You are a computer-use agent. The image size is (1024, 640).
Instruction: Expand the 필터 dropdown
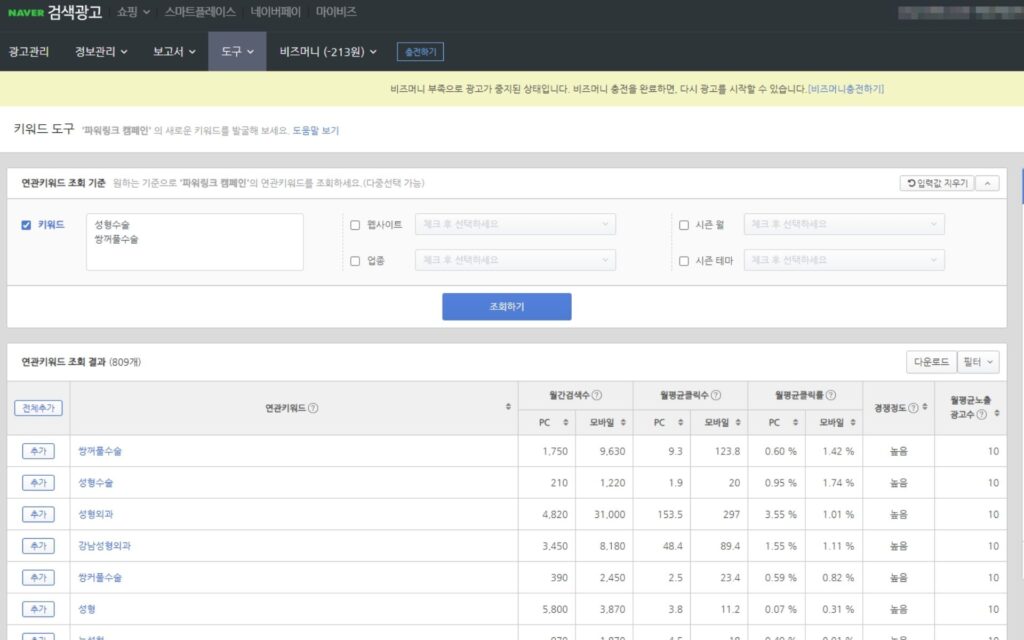click(x=977, y=362)
